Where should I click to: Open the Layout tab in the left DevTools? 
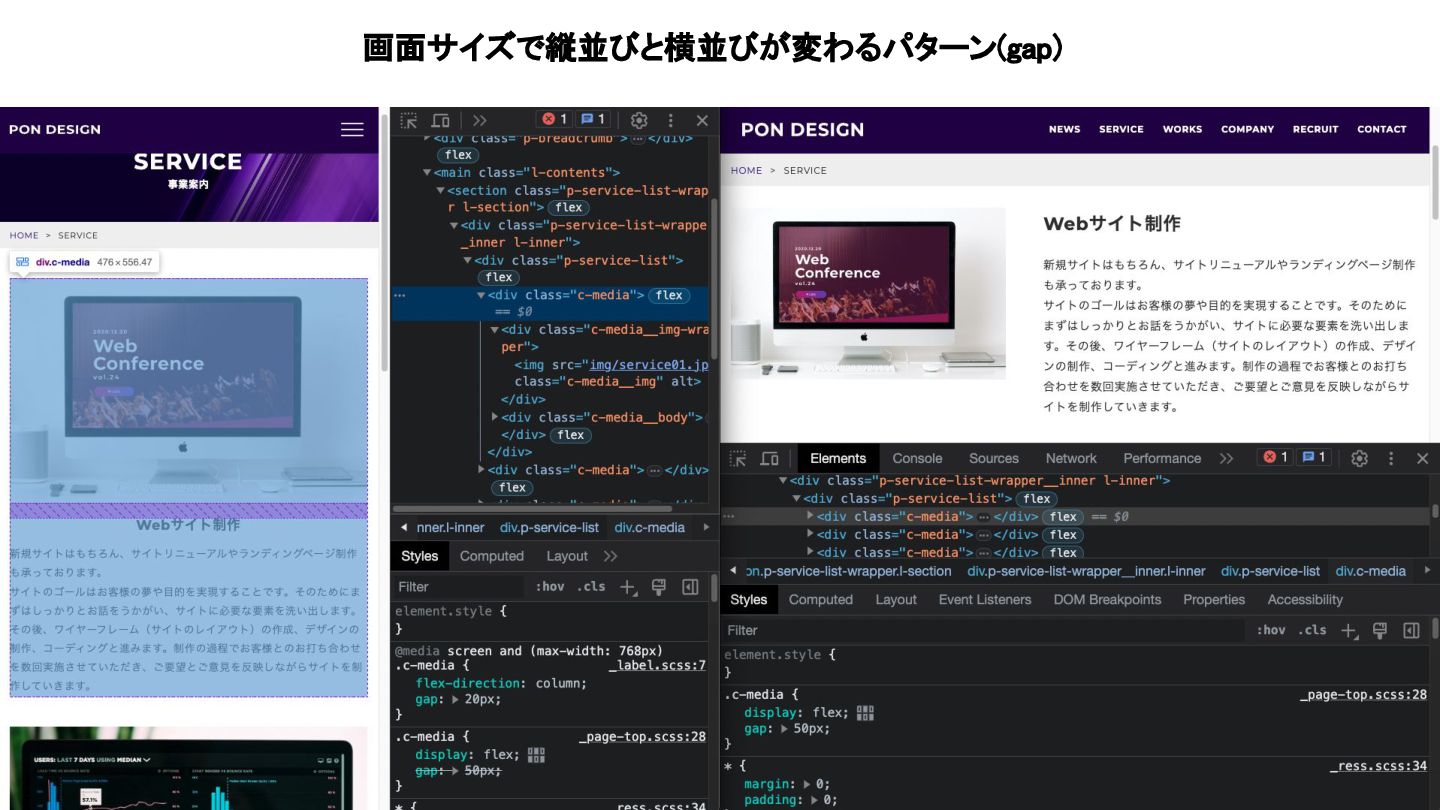tap(567, 556)
